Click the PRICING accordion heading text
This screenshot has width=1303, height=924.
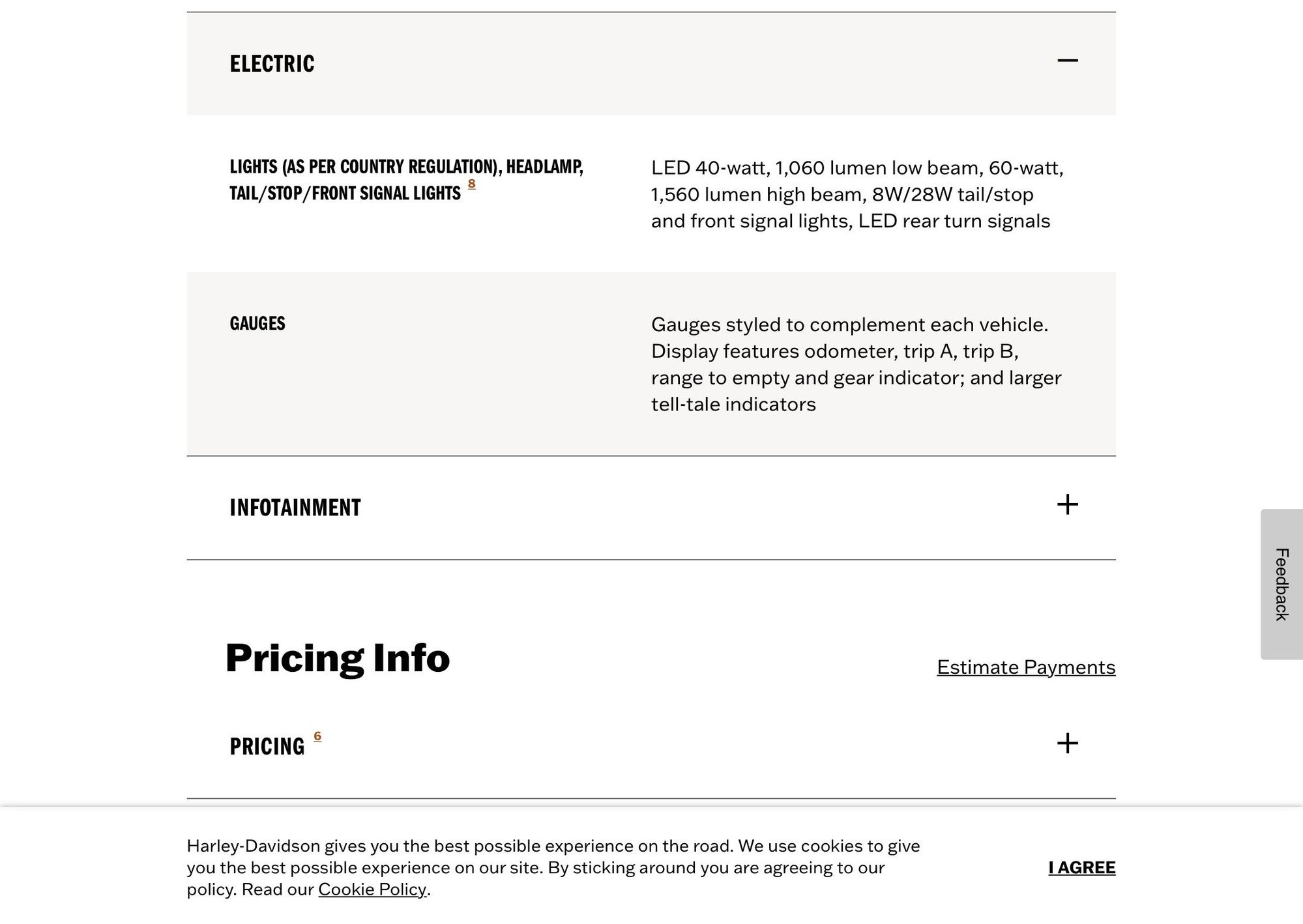[x=267, y=747]
